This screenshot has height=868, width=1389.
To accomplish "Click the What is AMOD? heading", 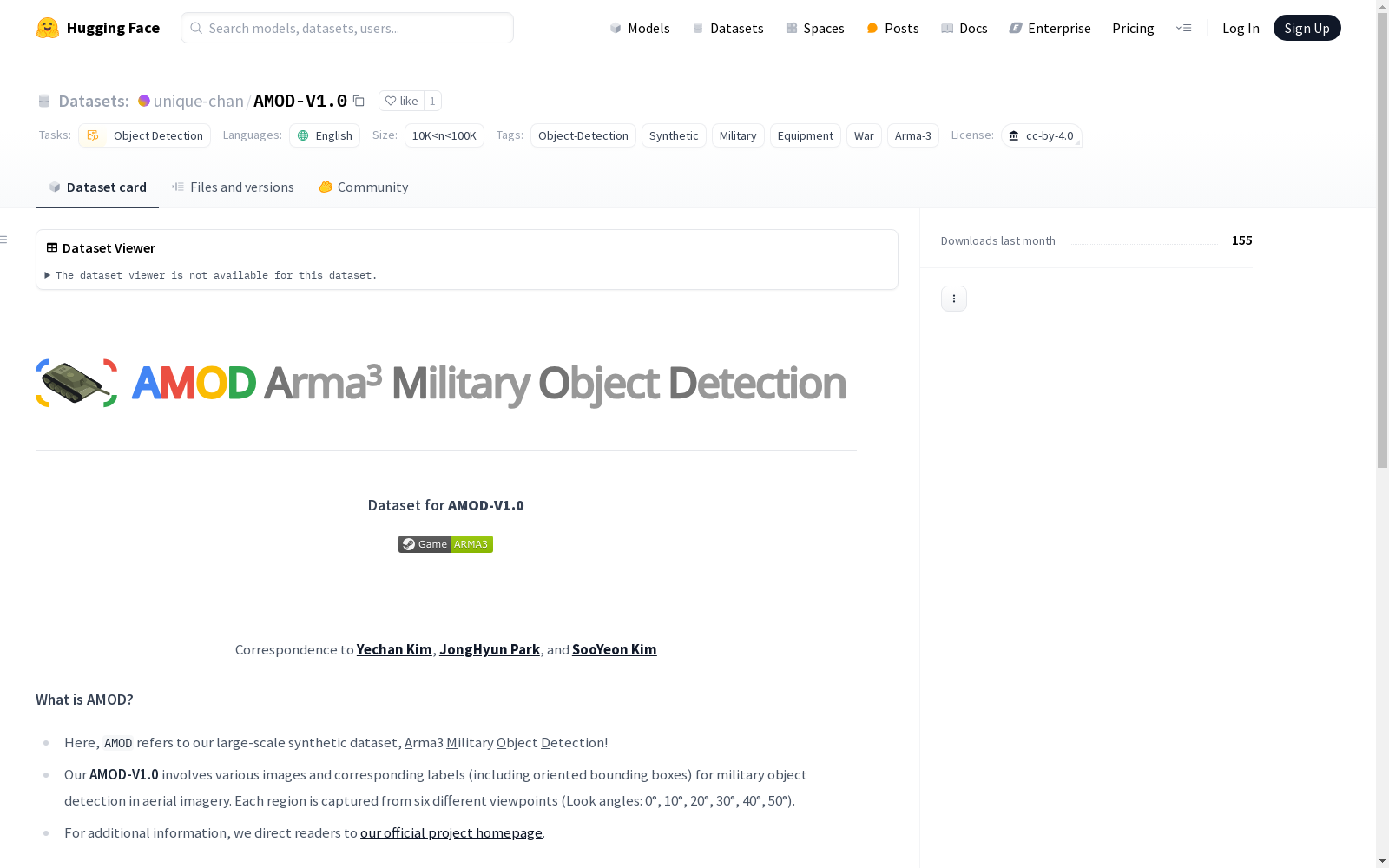I will coord(84,700).
